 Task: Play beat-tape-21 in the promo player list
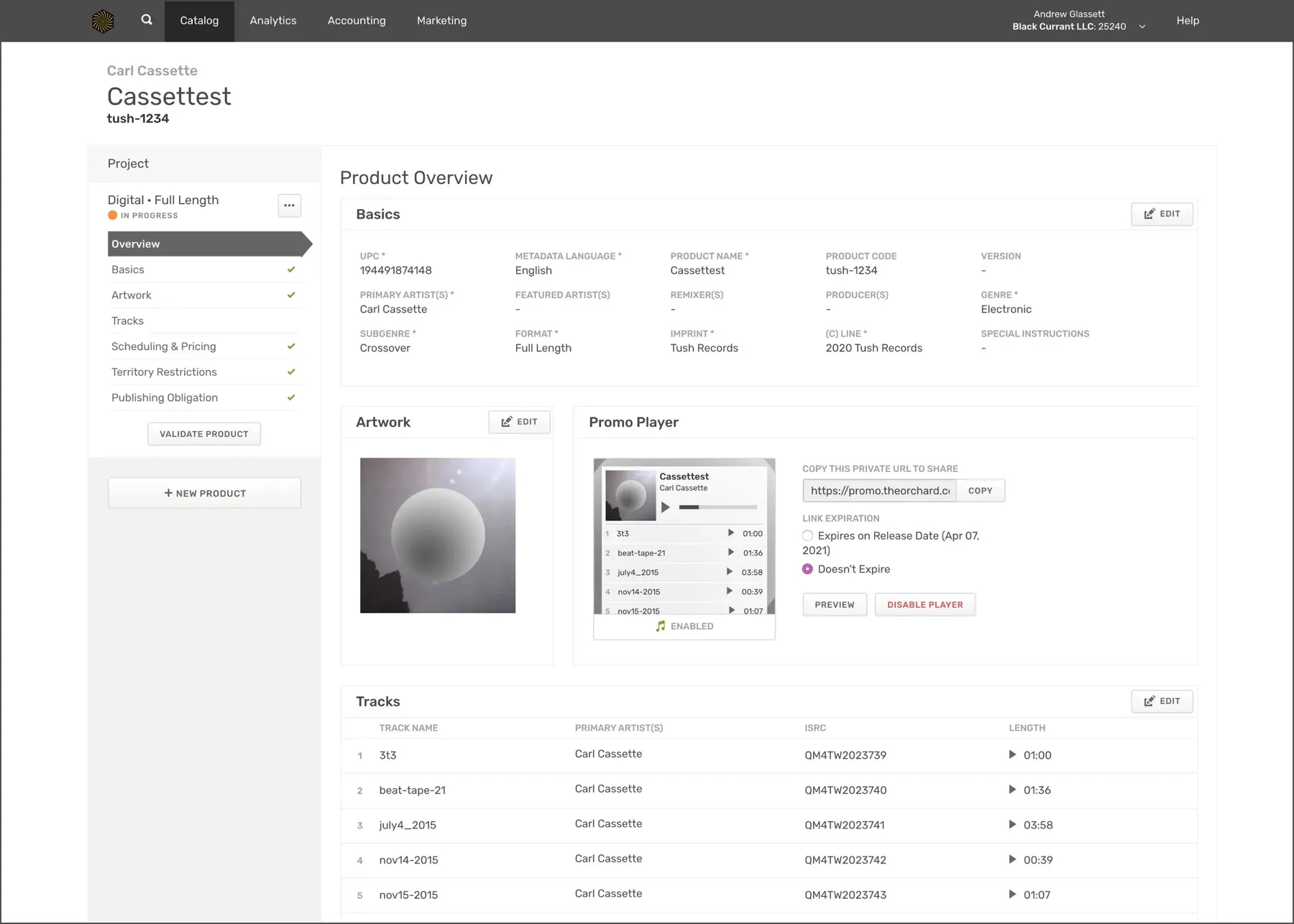click(x=730, y=553)
